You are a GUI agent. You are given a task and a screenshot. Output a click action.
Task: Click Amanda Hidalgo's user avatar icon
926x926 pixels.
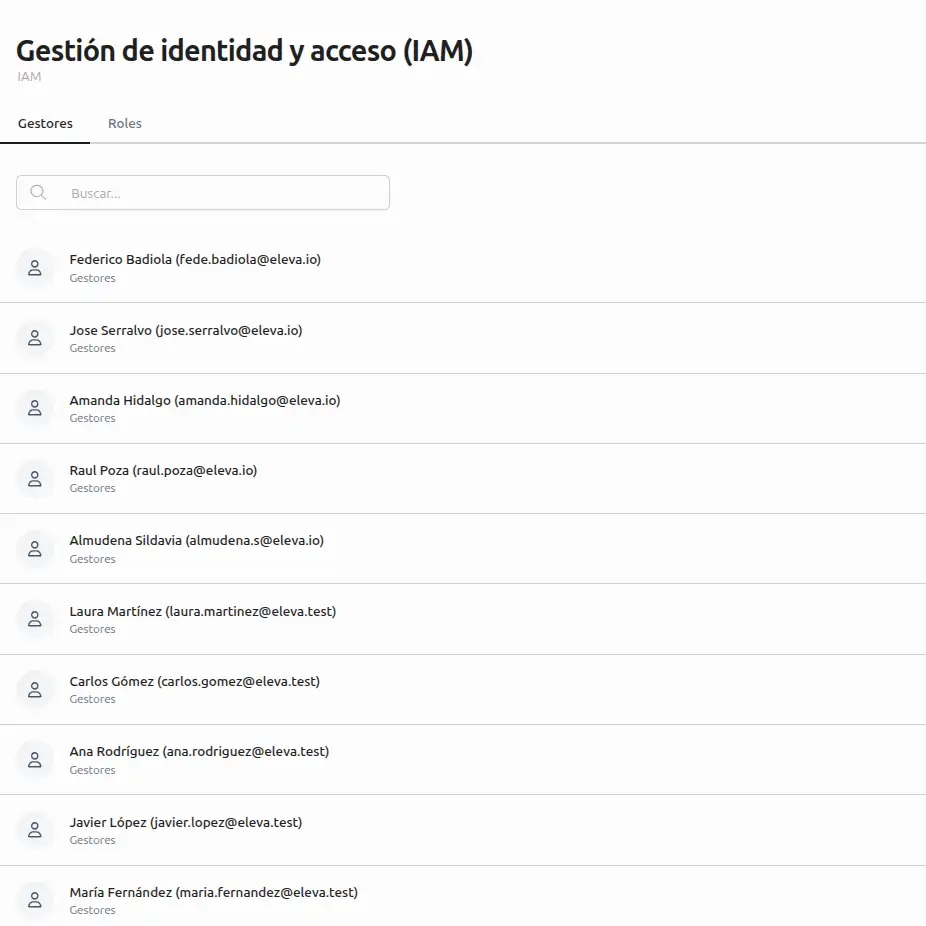(x=34, y=408)
